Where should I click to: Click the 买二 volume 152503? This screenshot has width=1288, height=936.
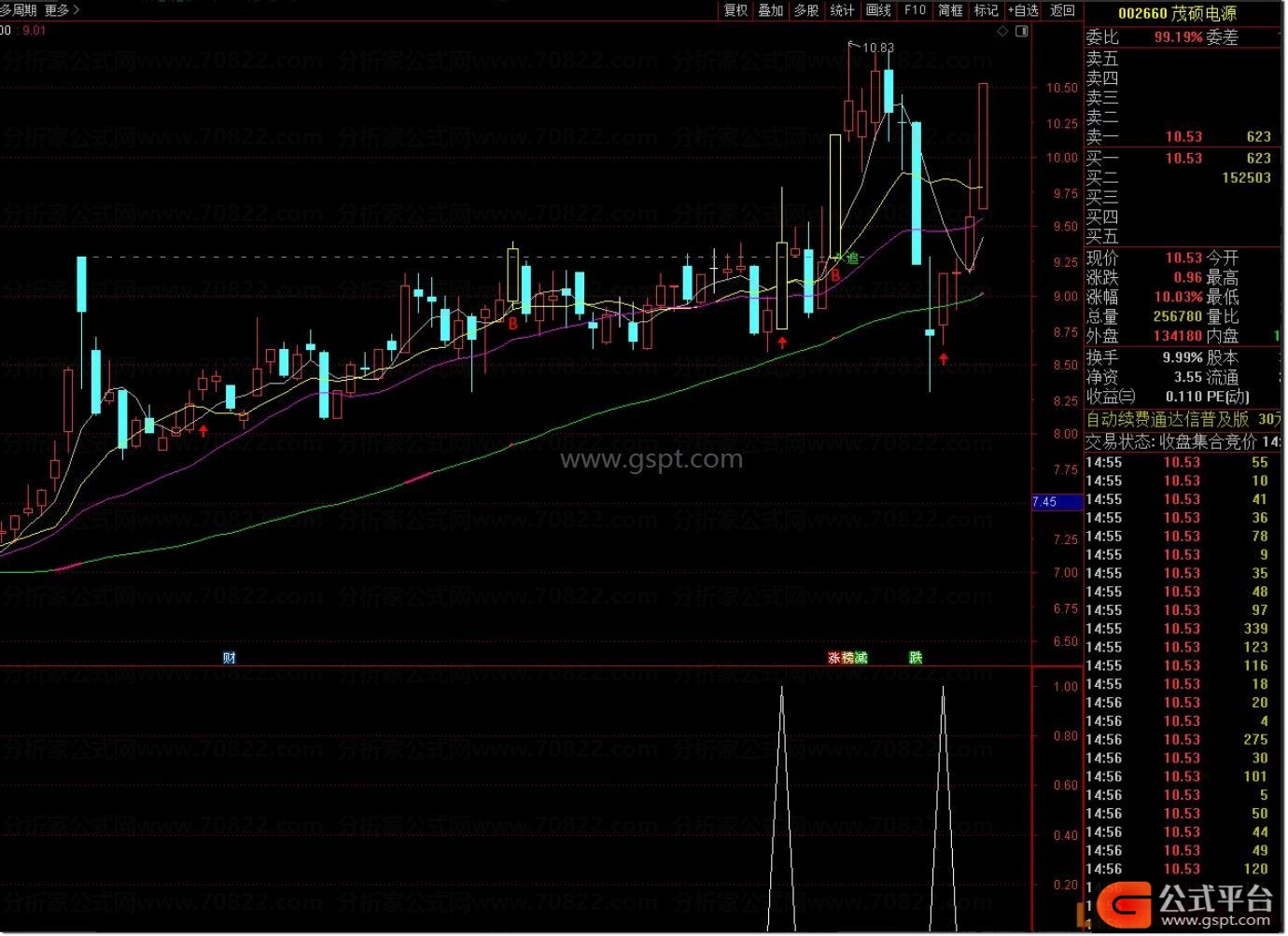click(x=1247, y=177)
